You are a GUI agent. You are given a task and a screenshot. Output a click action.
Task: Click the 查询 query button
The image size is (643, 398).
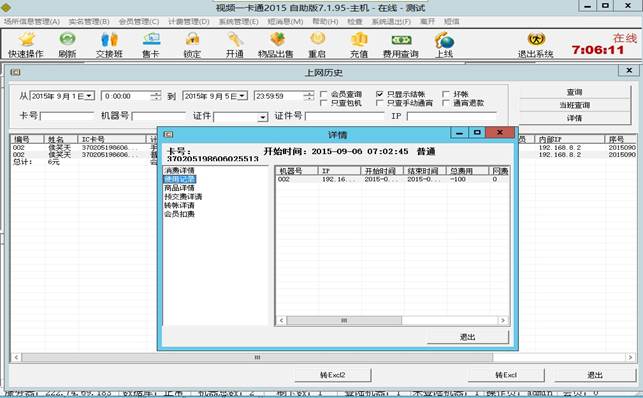[575, 92]
